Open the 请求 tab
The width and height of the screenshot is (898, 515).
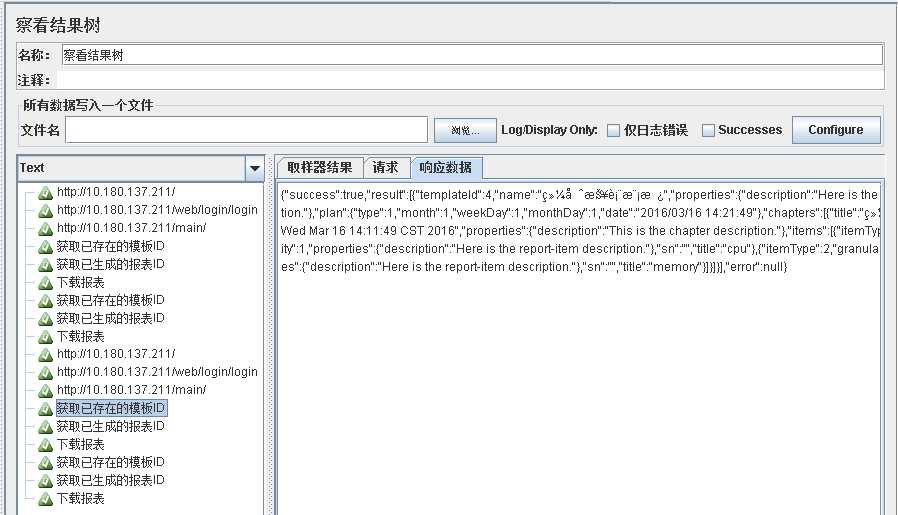(385, 167)
